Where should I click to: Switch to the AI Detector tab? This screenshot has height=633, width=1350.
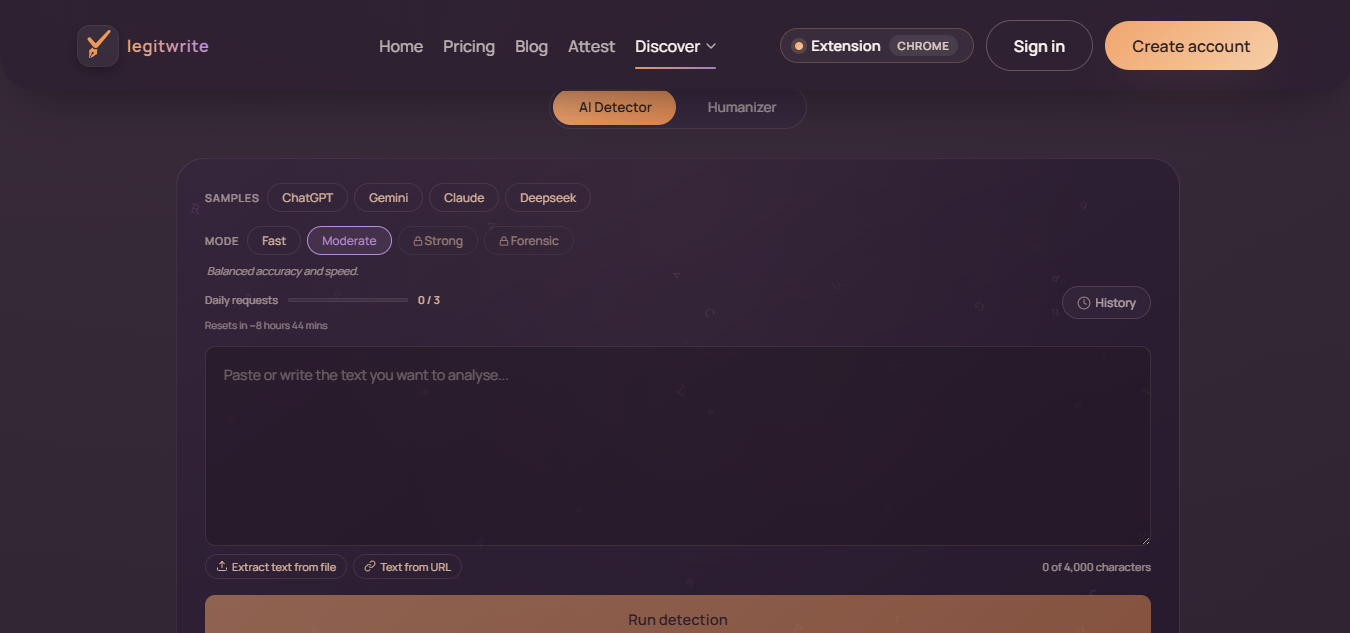[615, 107]
